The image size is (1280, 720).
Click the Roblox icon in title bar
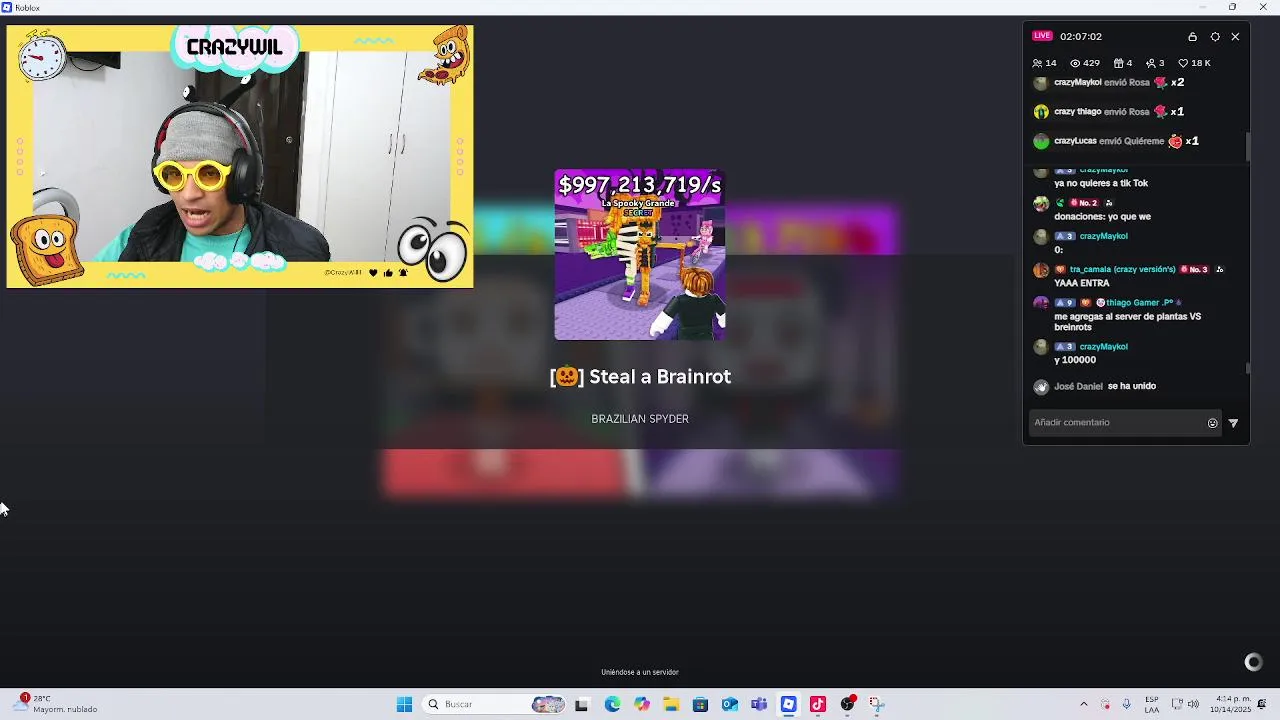tap(7, 7)
